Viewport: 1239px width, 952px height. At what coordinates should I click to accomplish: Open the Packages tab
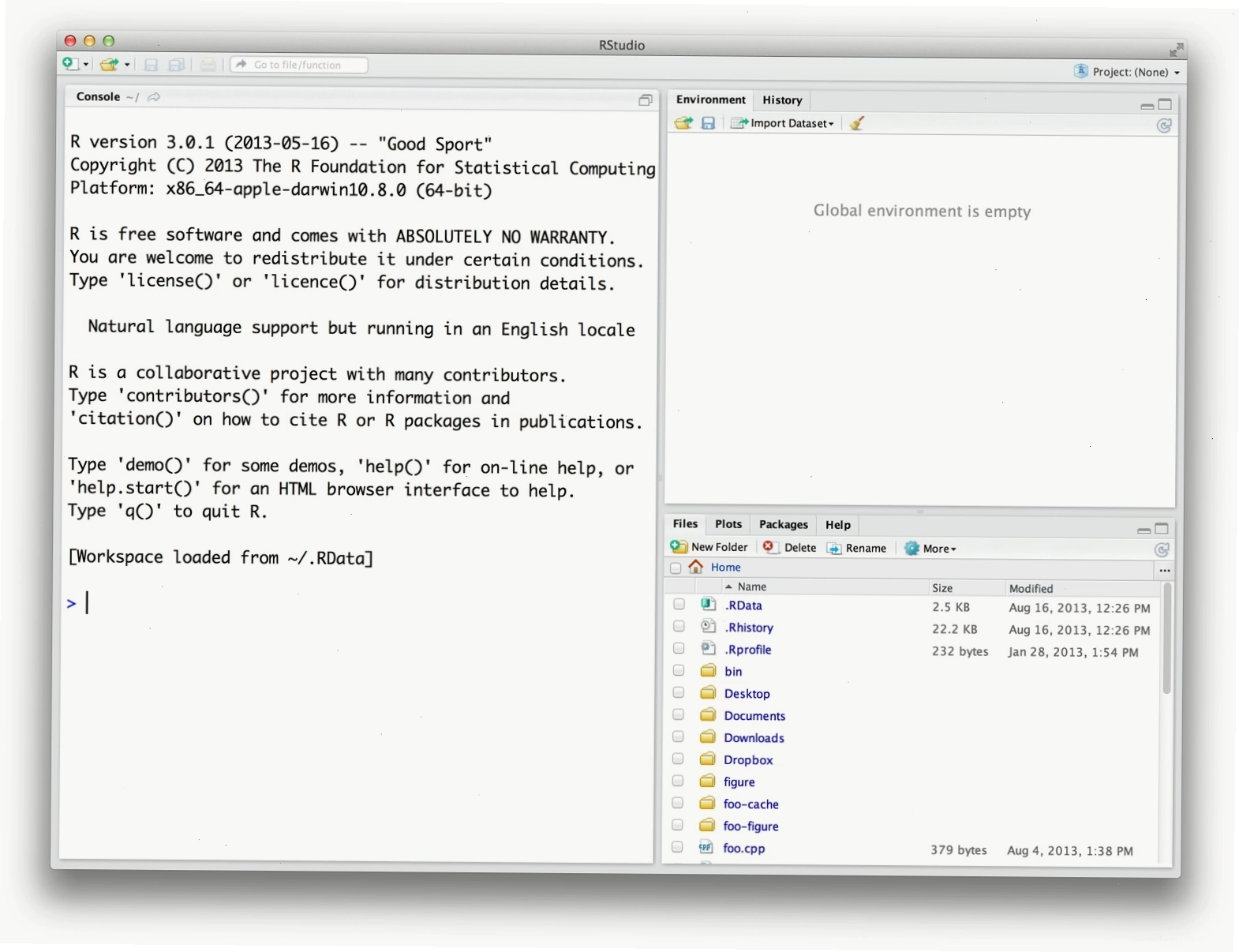click(783, 525)
